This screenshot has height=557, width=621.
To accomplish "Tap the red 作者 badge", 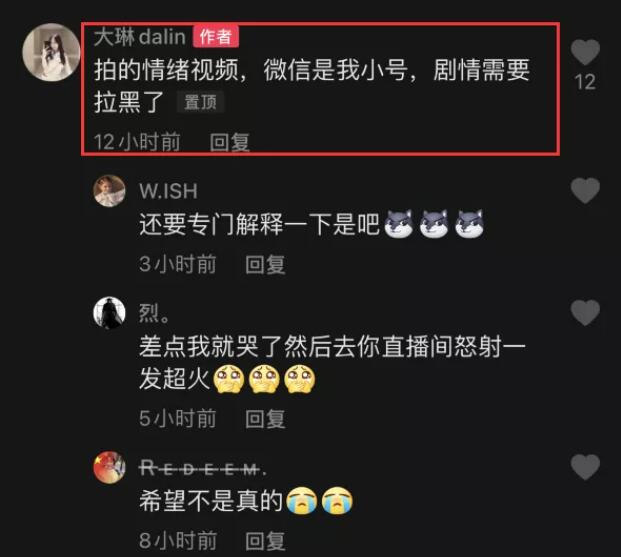I will [216, 37].
